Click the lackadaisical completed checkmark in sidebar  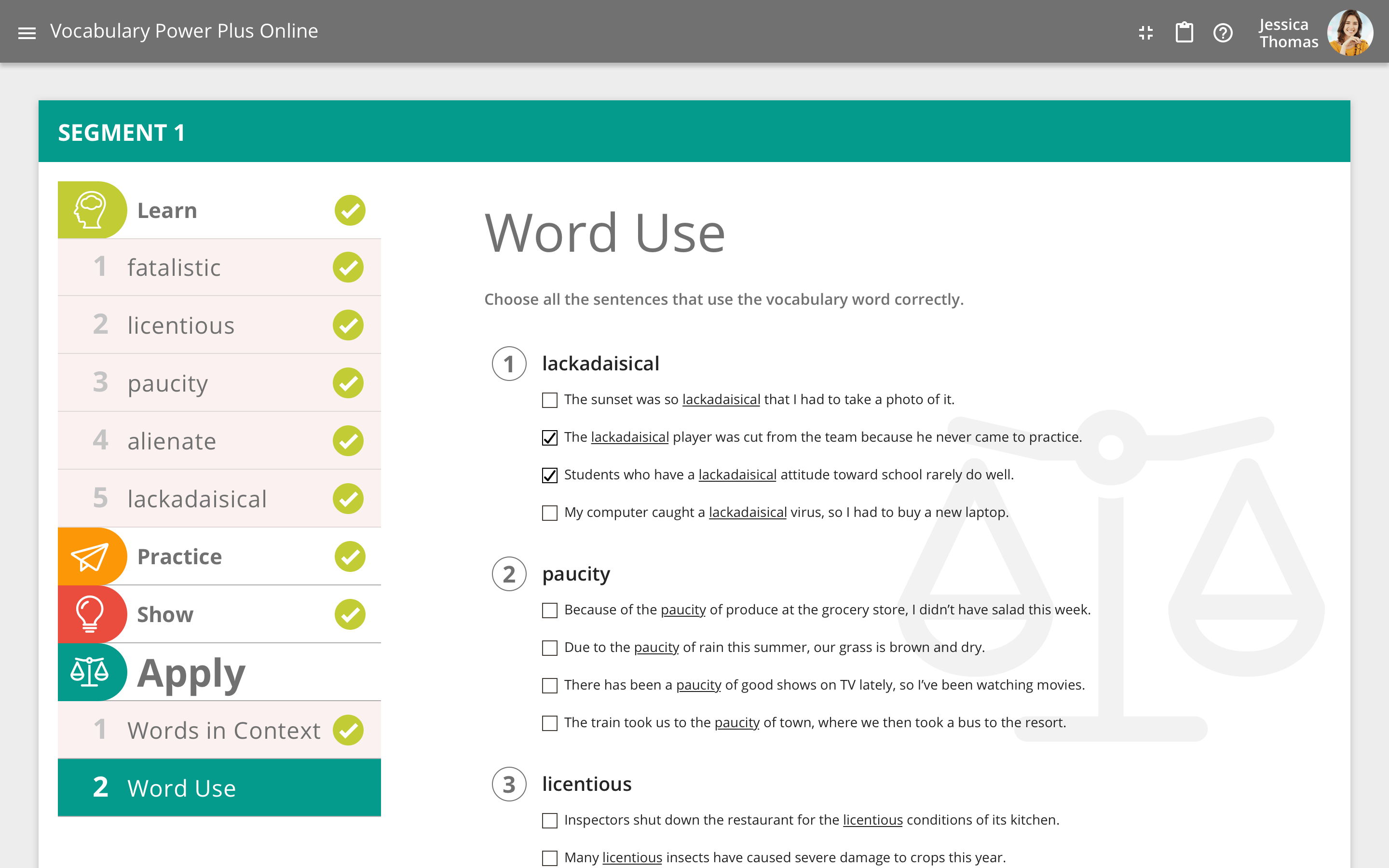click(348, 499)
